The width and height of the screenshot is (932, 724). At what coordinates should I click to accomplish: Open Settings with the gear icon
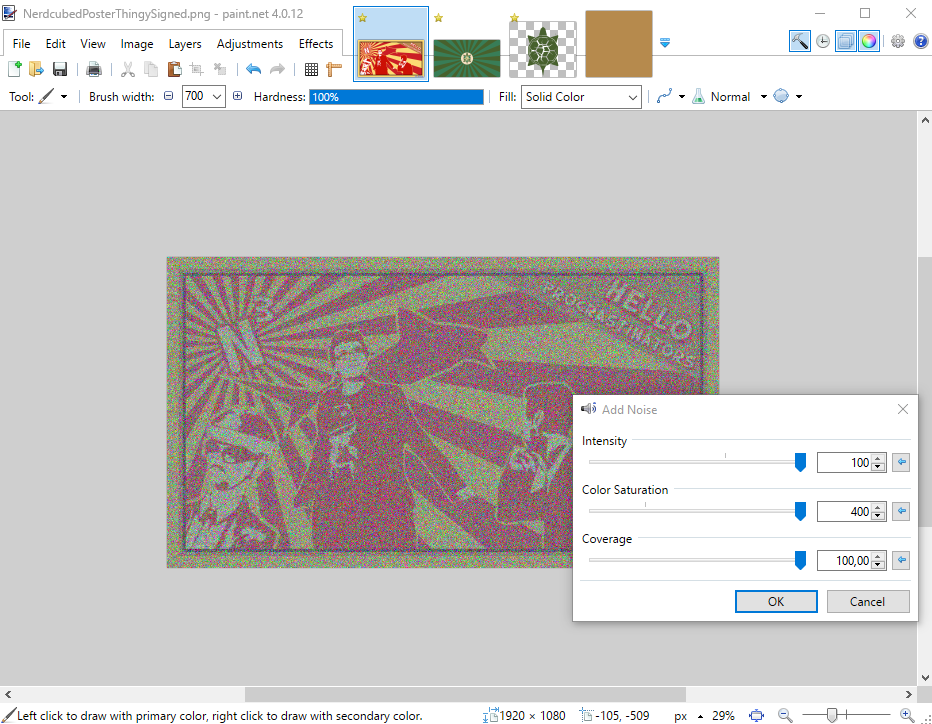898,41
